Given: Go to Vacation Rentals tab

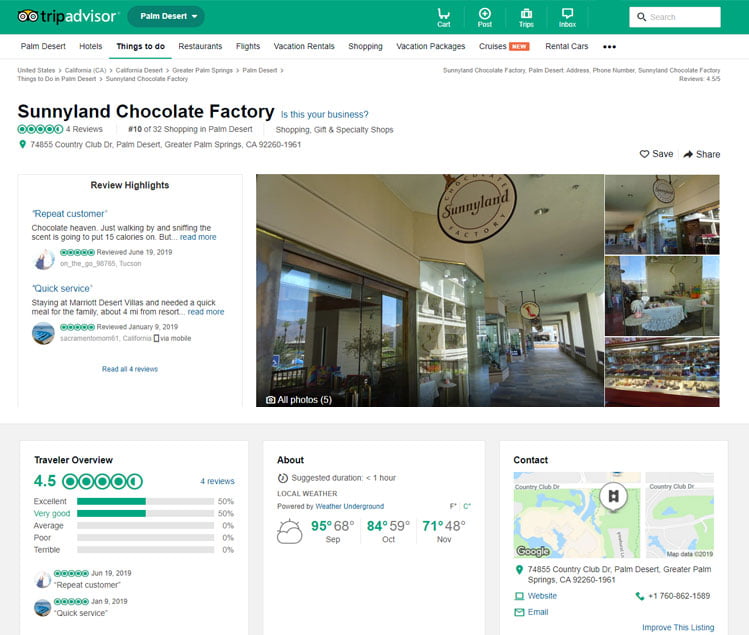Looking at the screenshot, I should click(304, 47).
